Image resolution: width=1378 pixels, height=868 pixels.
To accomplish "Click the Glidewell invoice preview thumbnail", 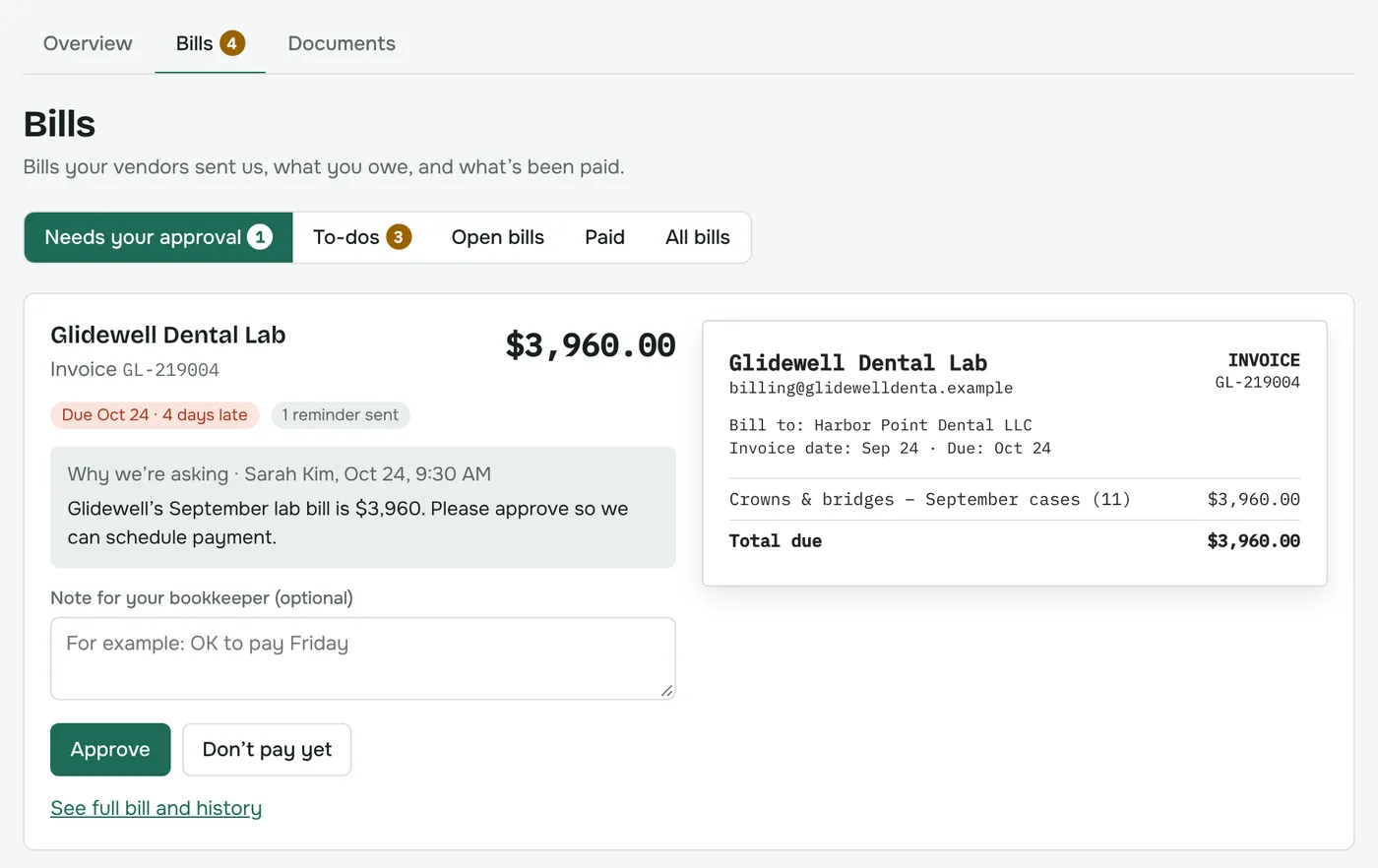I will click(x=1015, y=453).
